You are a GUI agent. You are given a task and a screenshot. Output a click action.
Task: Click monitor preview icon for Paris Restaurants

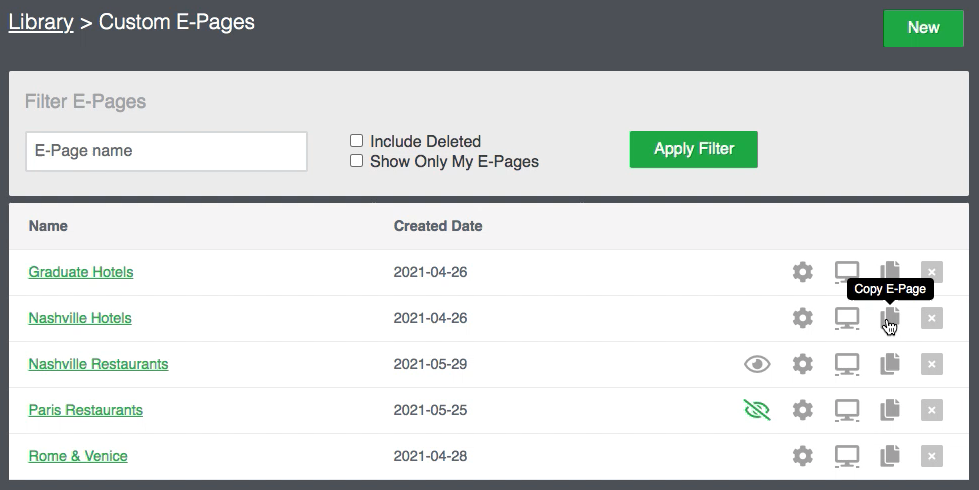click(x=847, y=410)
